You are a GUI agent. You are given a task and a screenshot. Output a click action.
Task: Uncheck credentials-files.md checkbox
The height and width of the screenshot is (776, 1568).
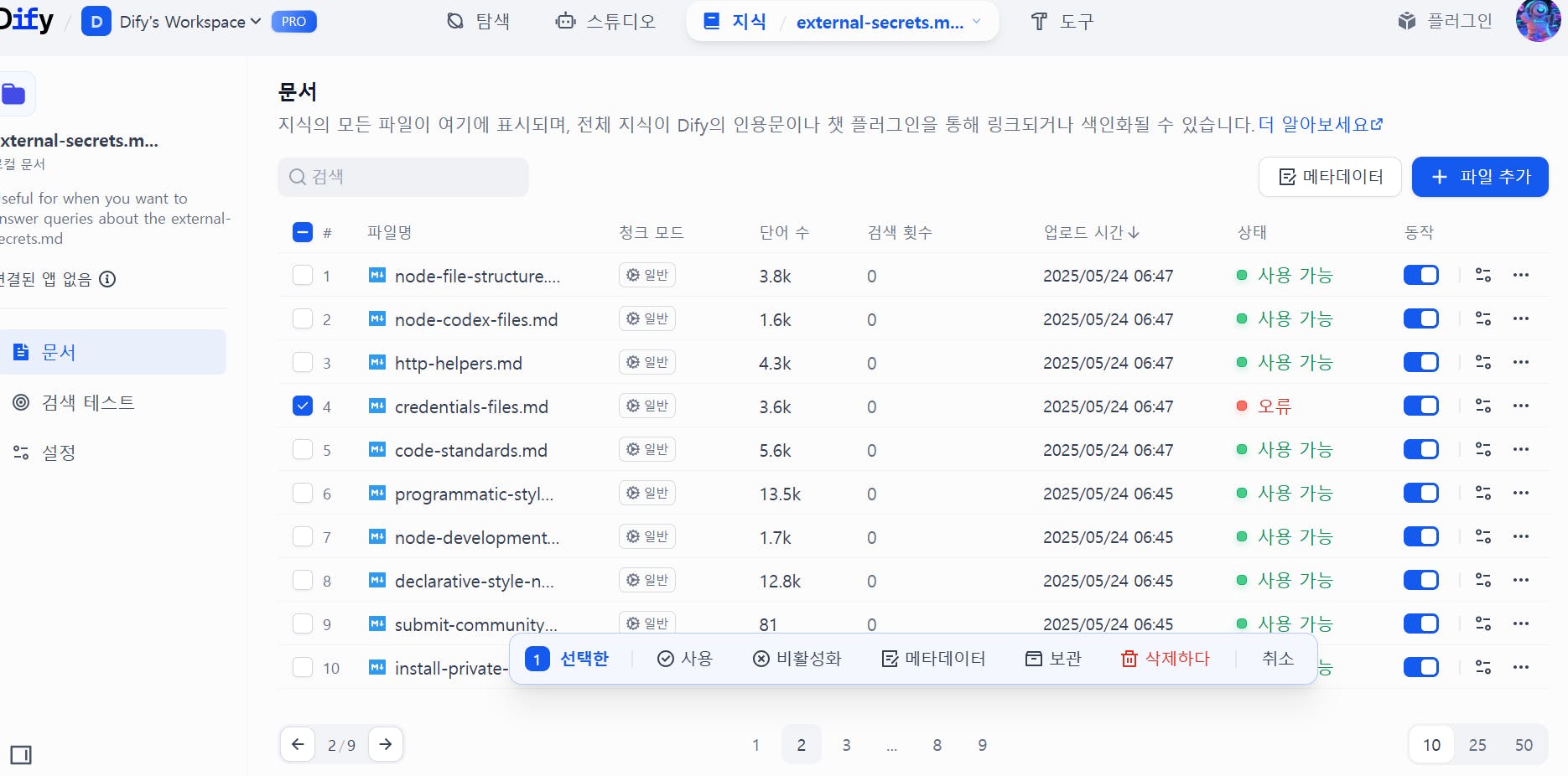pos(303,406)
